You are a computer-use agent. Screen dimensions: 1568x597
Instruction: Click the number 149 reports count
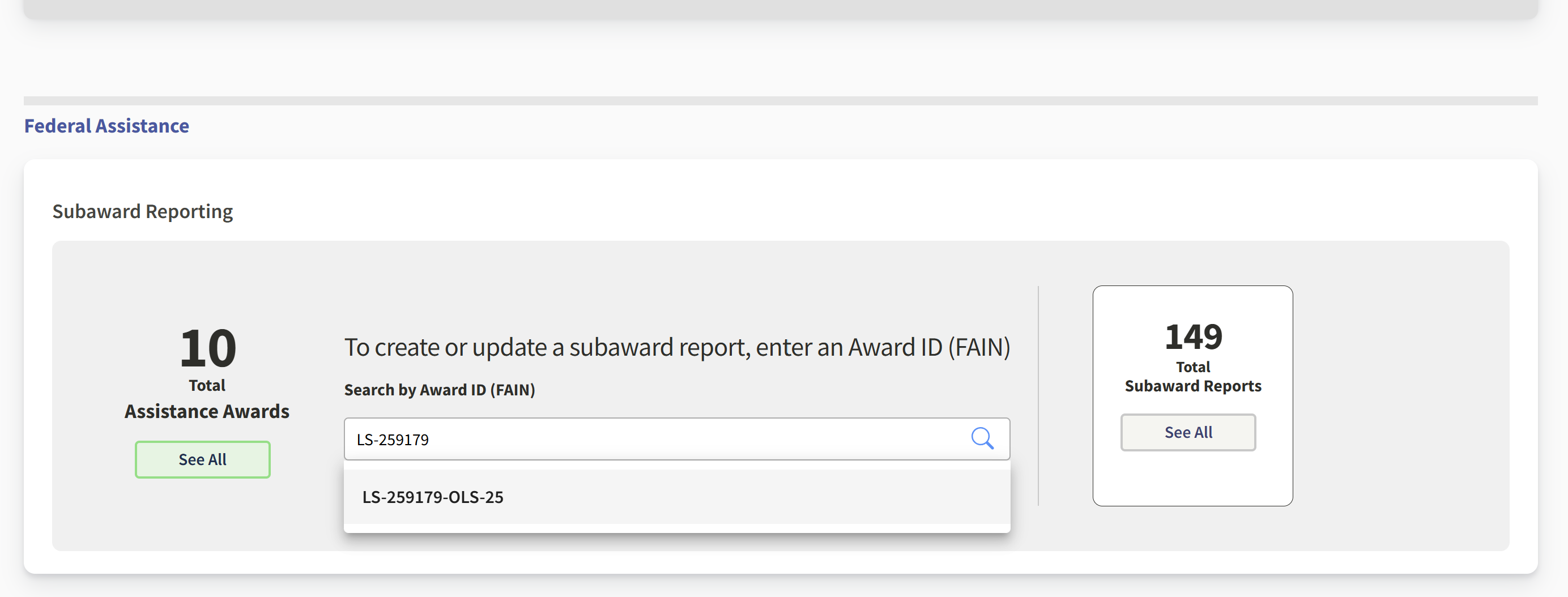1193,336
